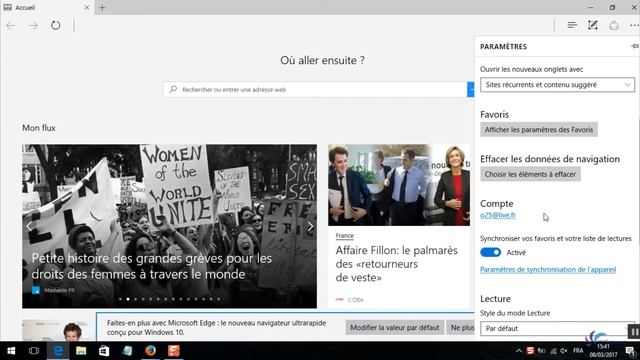The image size is (640, 360).
Task: Click the orange app icon after Firefox
Action: coord(173,351)
